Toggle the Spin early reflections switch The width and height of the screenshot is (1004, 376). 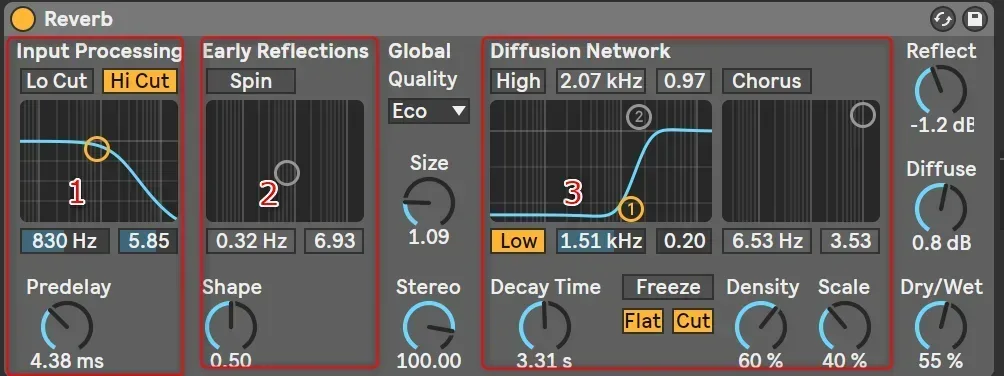point(251,81)
